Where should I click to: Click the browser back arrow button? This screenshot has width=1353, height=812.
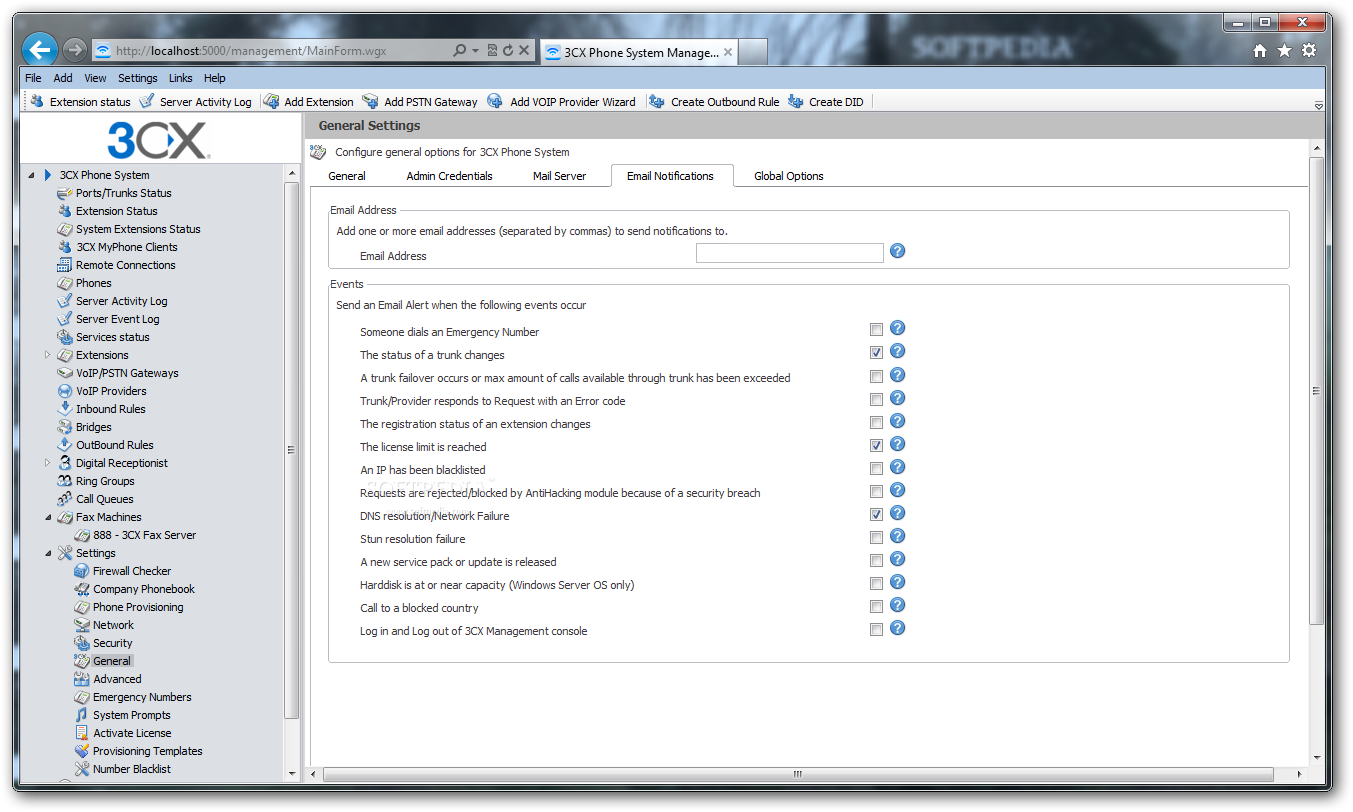point(40,50)
